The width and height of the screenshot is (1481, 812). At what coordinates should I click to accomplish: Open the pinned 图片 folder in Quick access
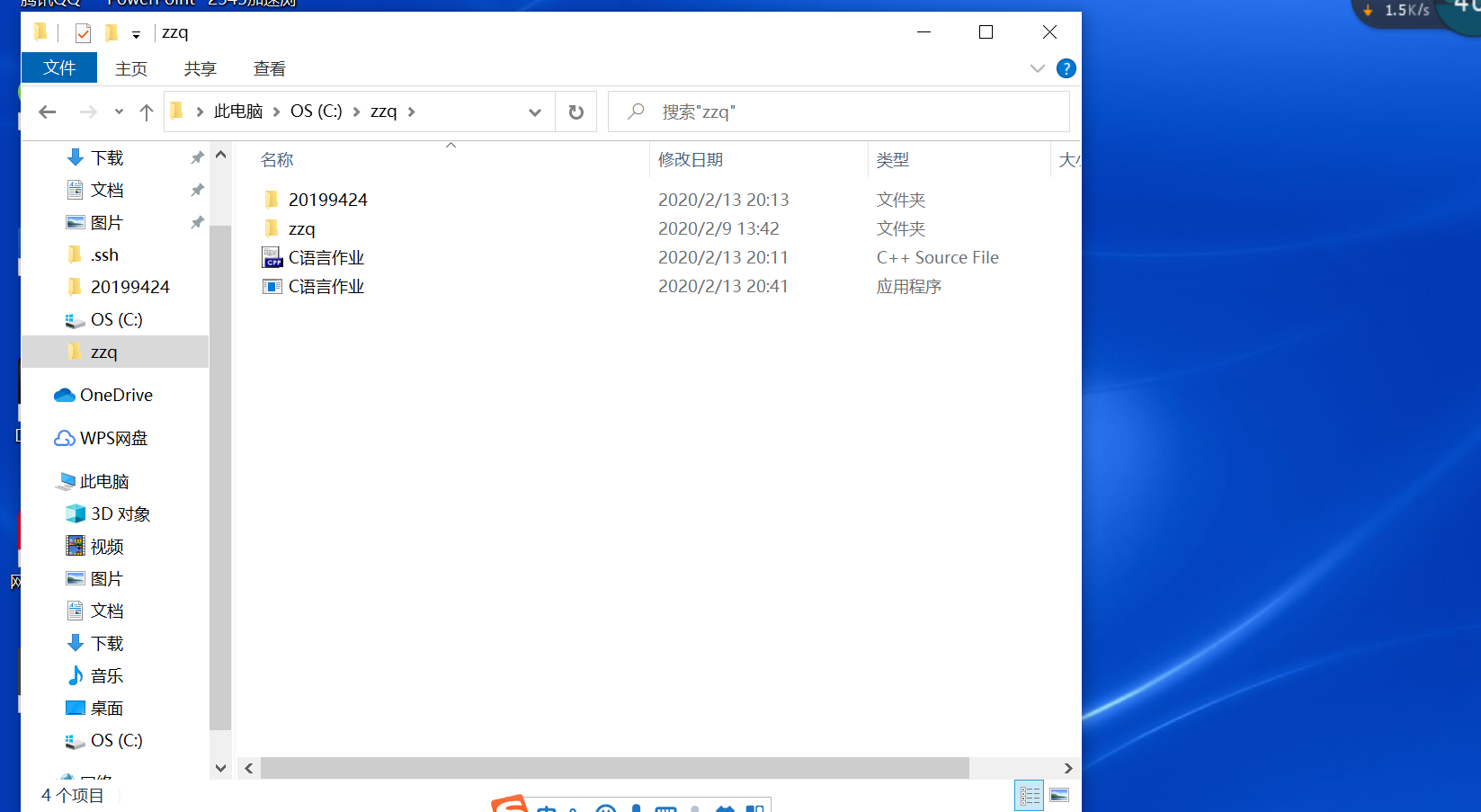(x=108, y=223)
